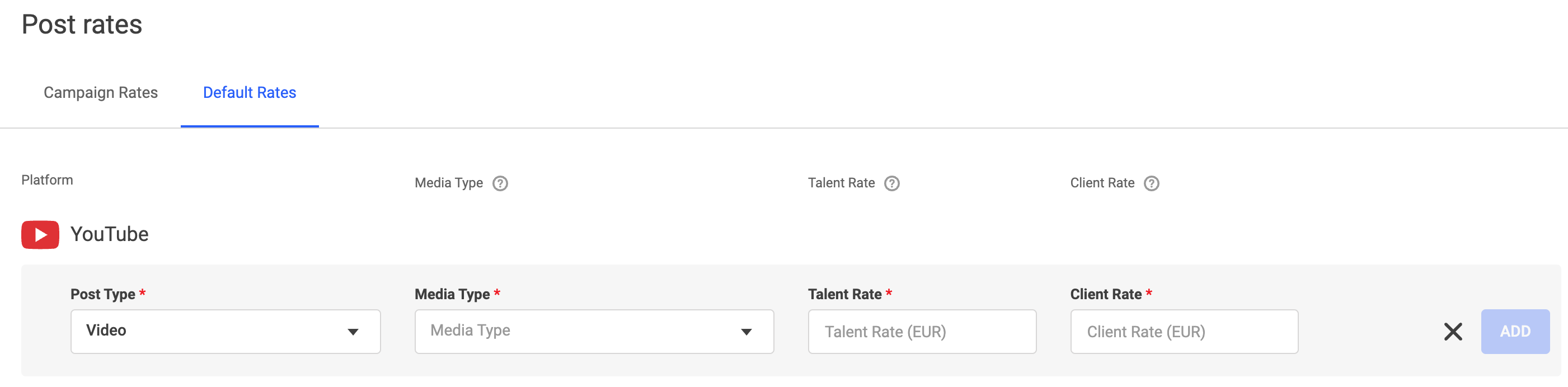This screenshot has height=387, width=1568.
Task: Open the Post Type dropdown arrow
Action: (x=353, y=332)
